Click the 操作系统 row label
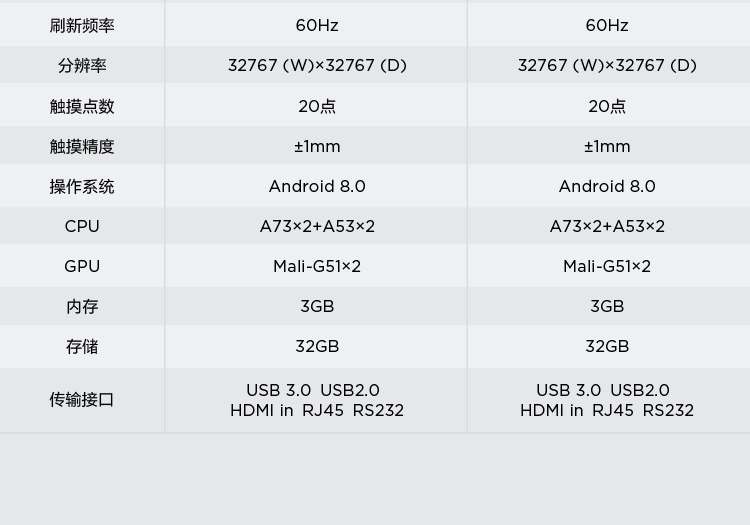 [82, 186]
